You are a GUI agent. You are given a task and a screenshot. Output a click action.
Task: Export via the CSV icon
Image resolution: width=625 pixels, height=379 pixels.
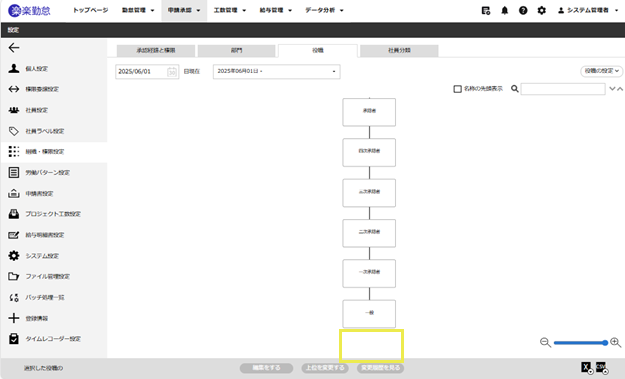[601, 368]
